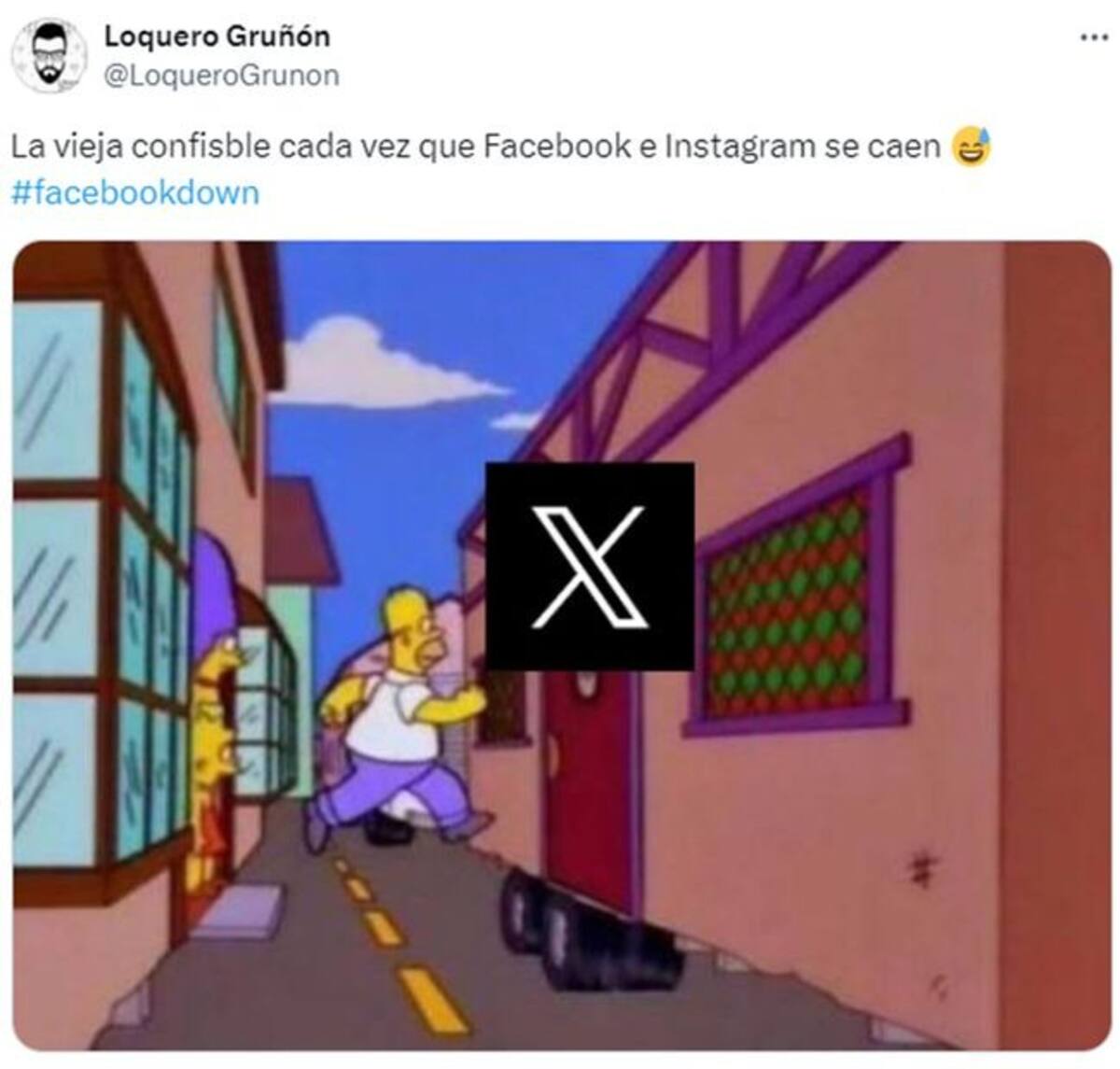Click the Loquero Gruñón profile avatar
1120x1069 pixels.
coord(49,55)
